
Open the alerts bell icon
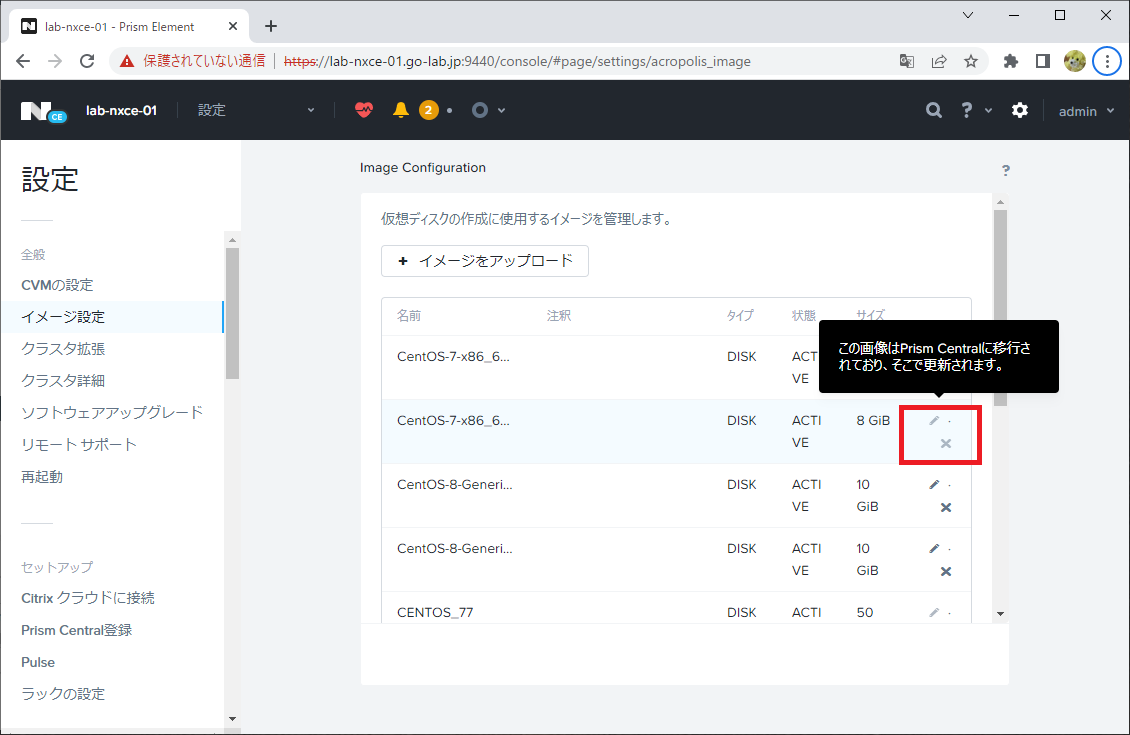(x=401, y=110)
